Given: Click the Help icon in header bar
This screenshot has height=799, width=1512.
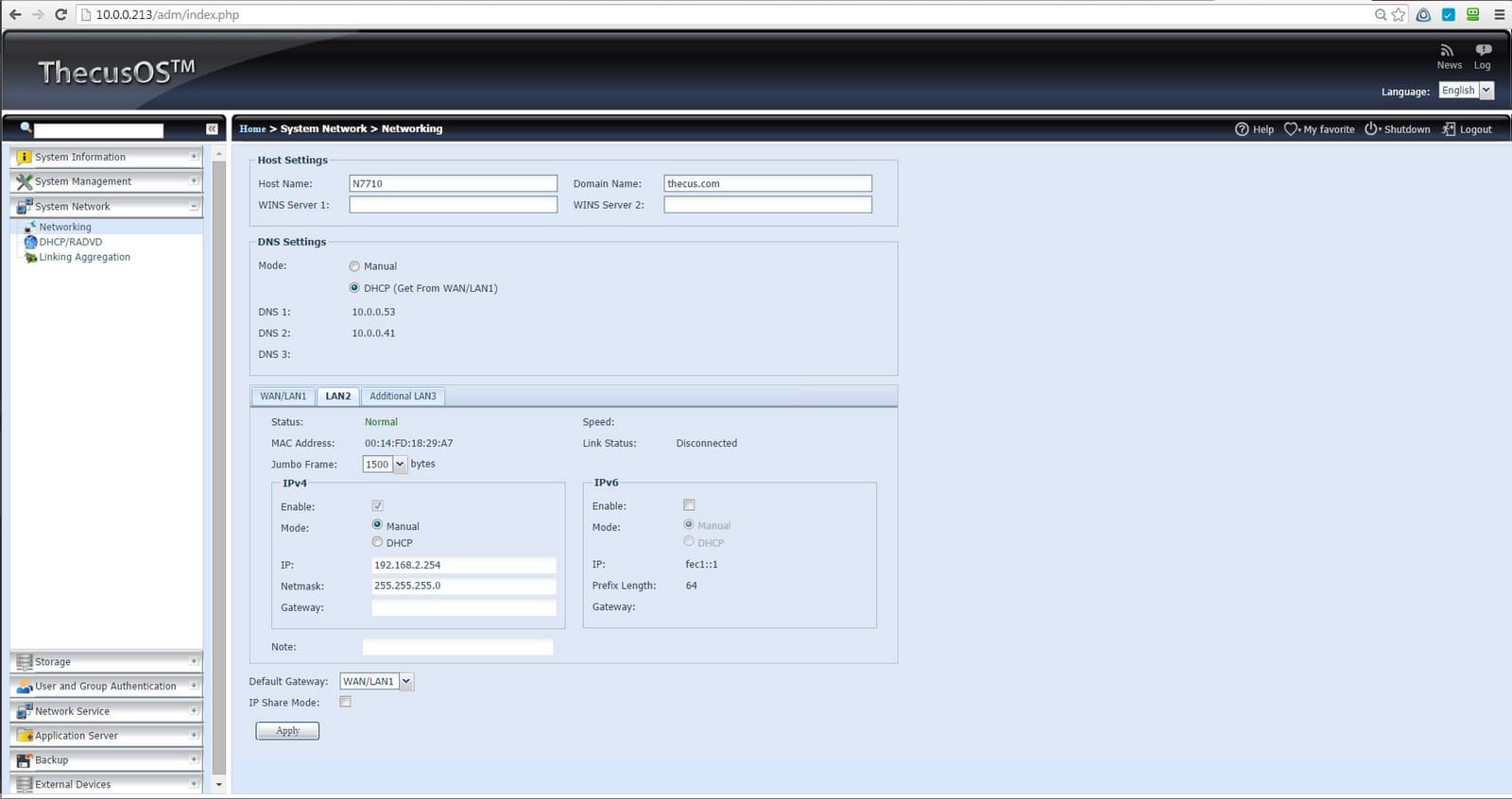Looking at the screenshot, I should click(x=1242, y=129).
